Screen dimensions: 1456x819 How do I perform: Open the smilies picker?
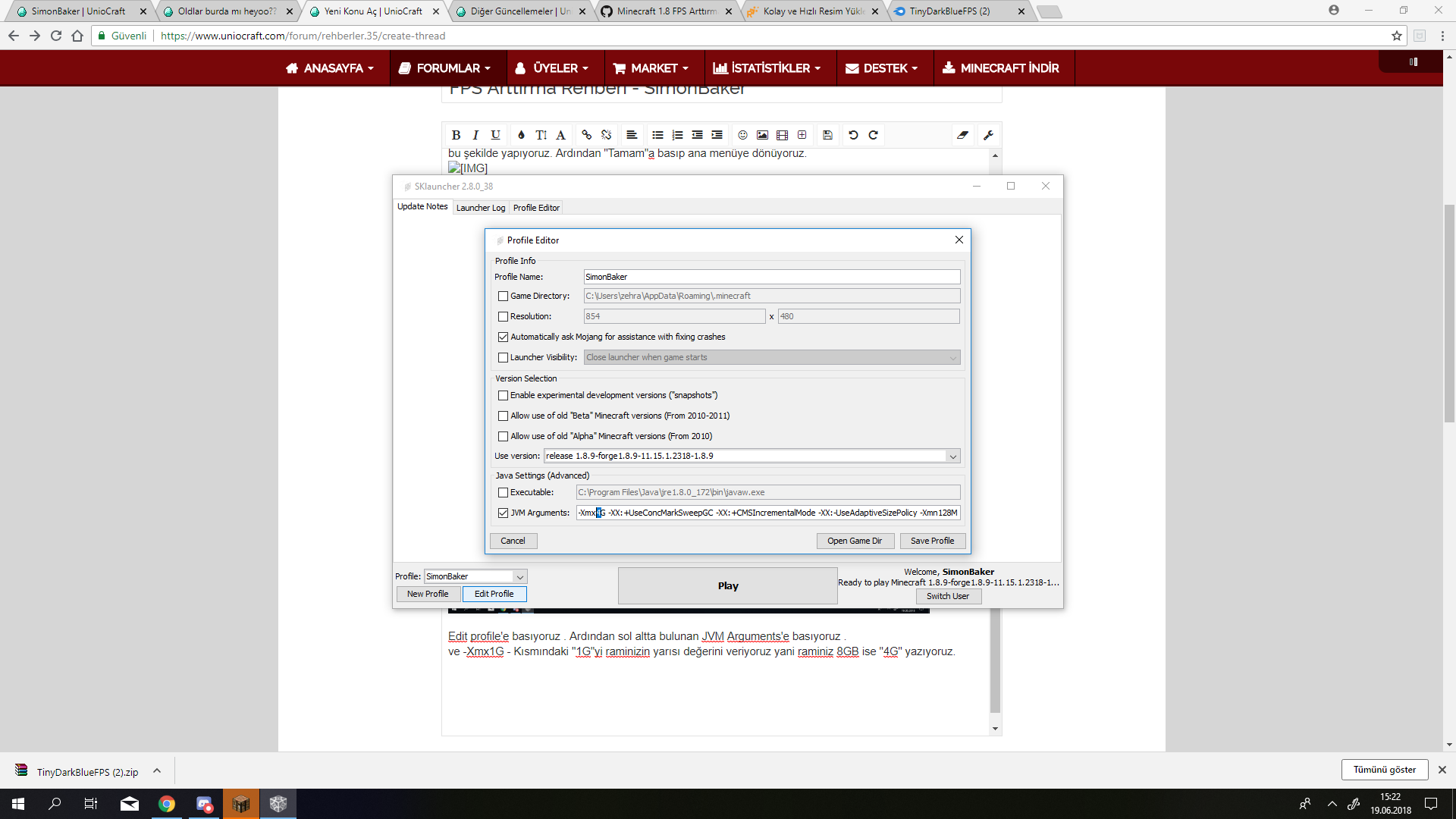(742, 135)
